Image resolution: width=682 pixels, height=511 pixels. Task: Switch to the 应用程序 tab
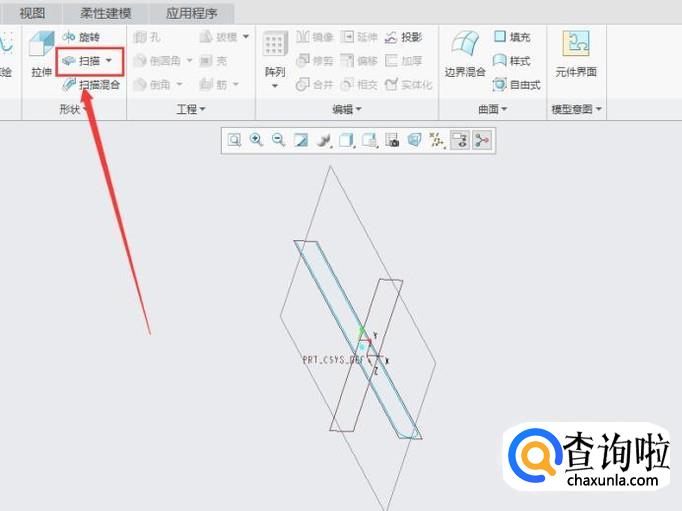191,13
